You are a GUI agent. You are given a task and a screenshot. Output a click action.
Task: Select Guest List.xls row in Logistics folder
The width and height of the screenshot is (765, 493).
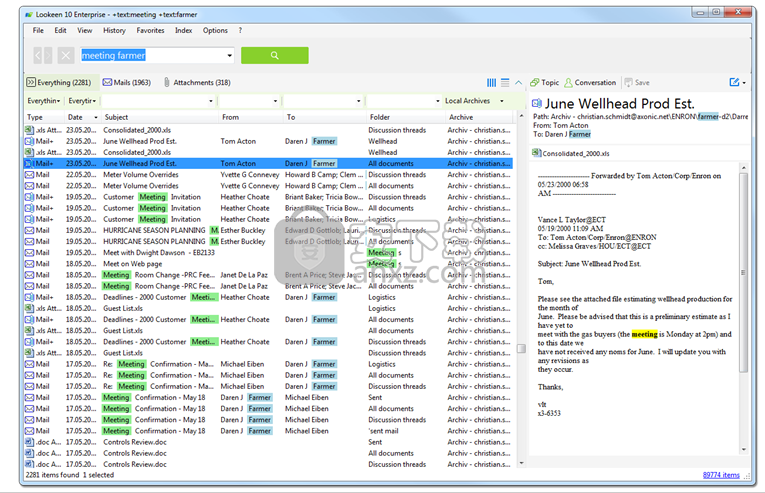click(x=268, y=308)
